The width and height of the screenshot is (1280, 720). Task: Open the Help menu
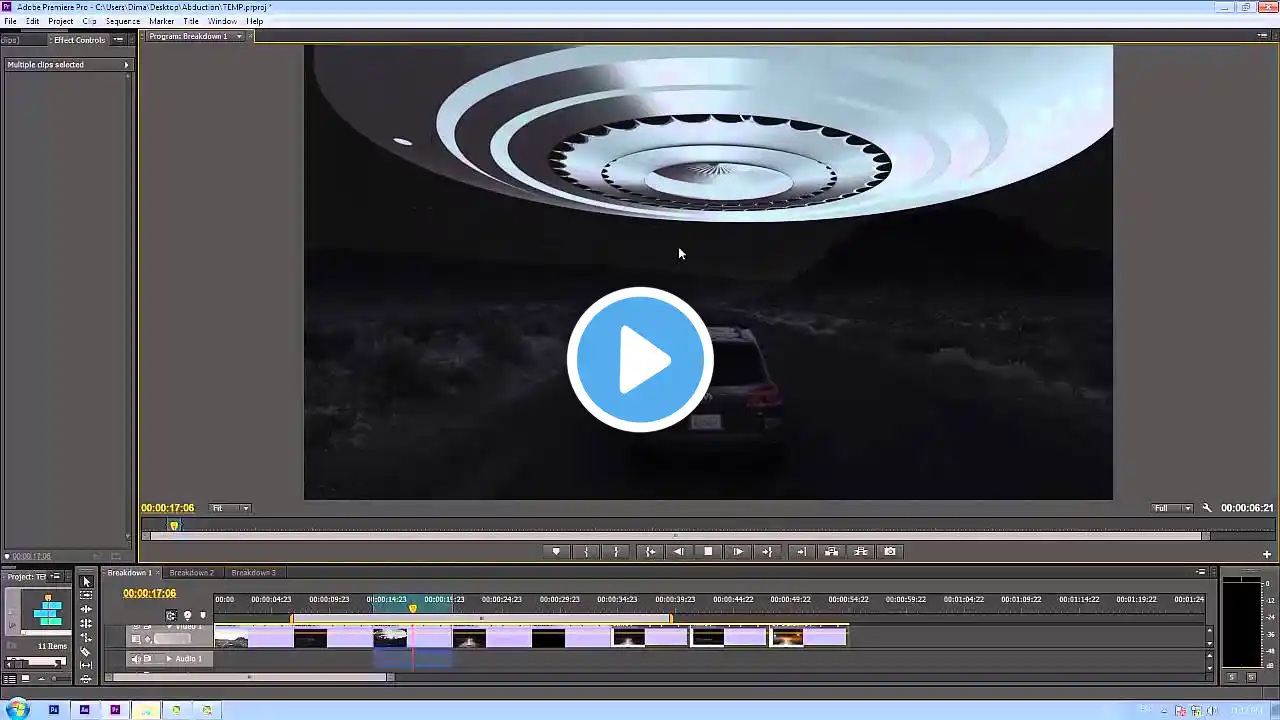pos(255,21)
